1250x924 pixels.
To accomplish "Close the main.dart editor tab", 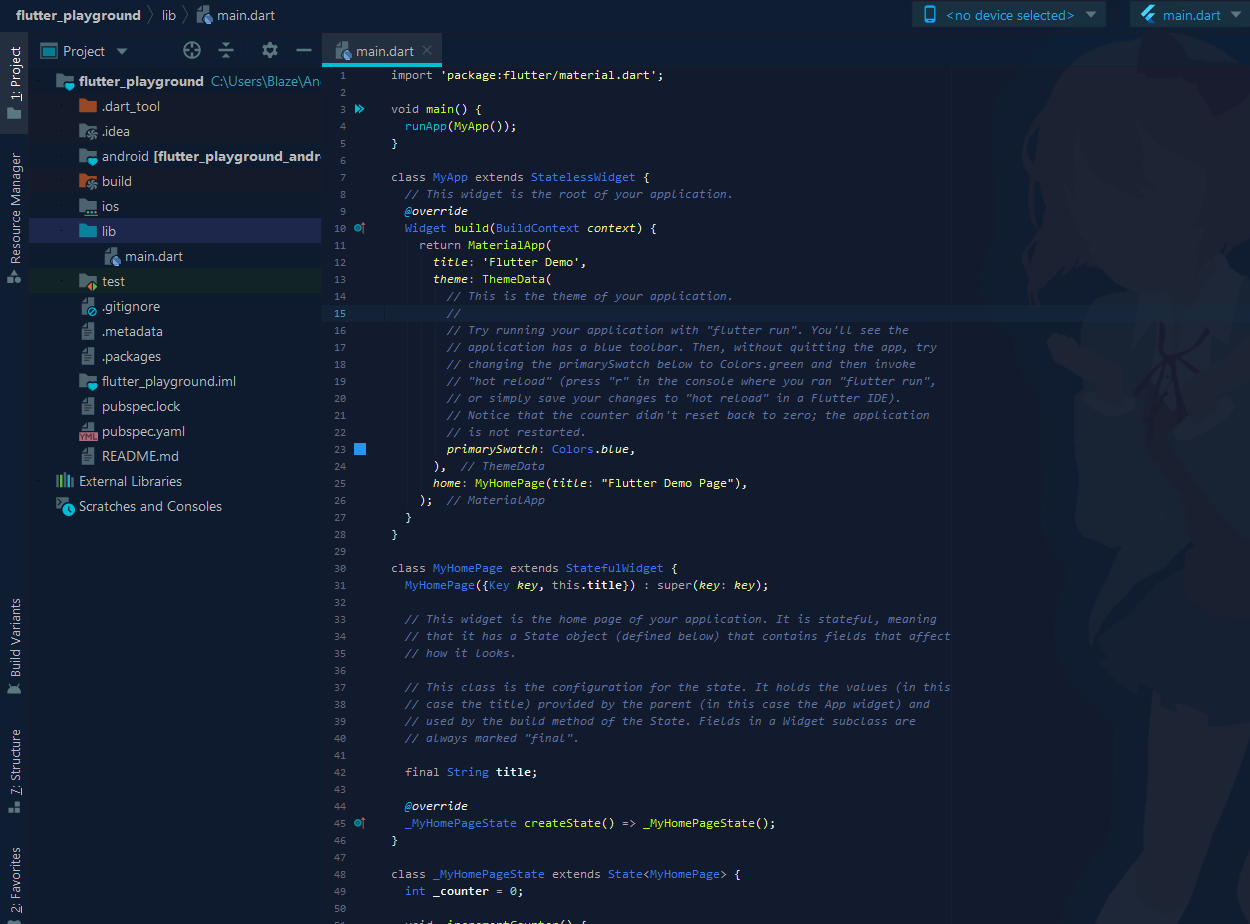I will tap(427, 50).
